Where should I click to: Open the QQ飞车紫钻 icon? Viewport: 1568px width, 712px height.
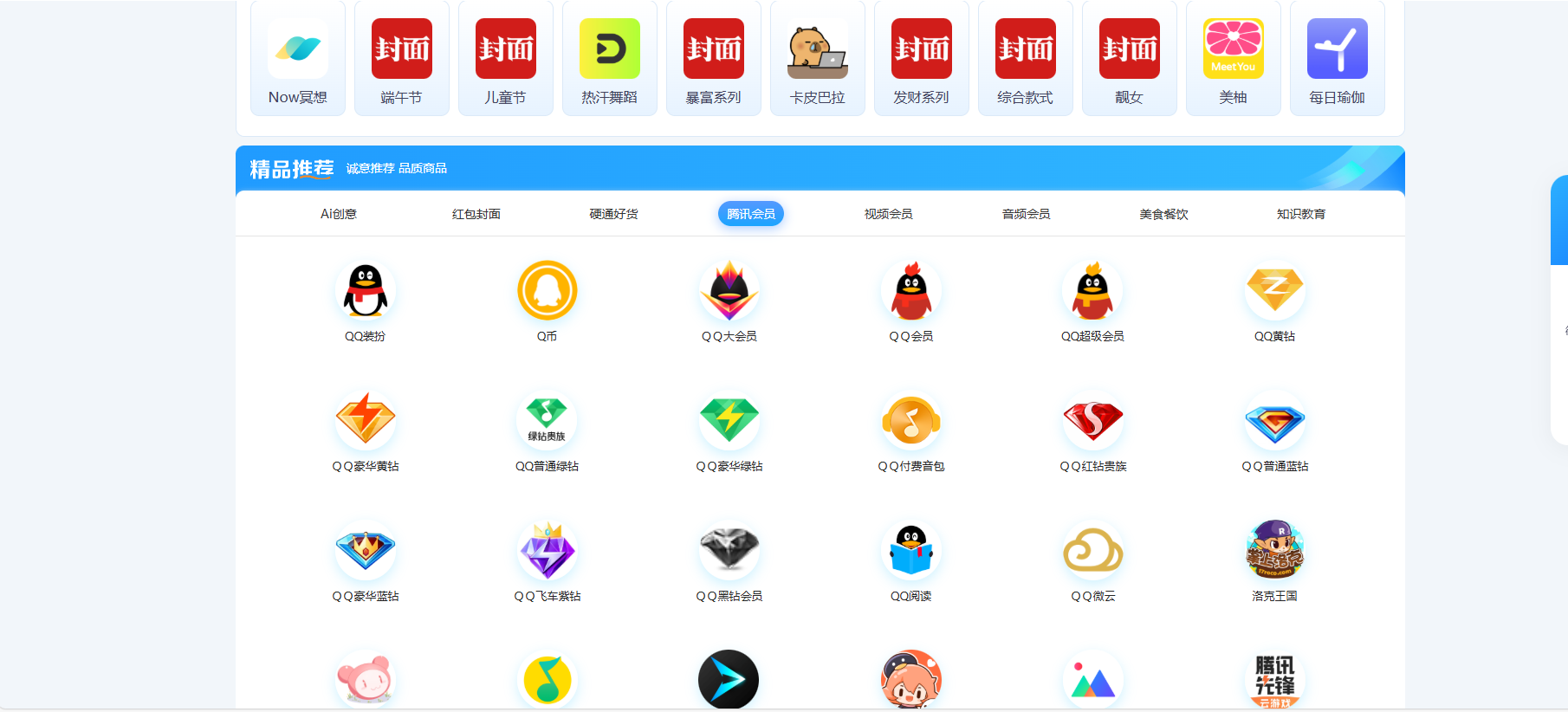pyautogui.click(x=547, y=551)
